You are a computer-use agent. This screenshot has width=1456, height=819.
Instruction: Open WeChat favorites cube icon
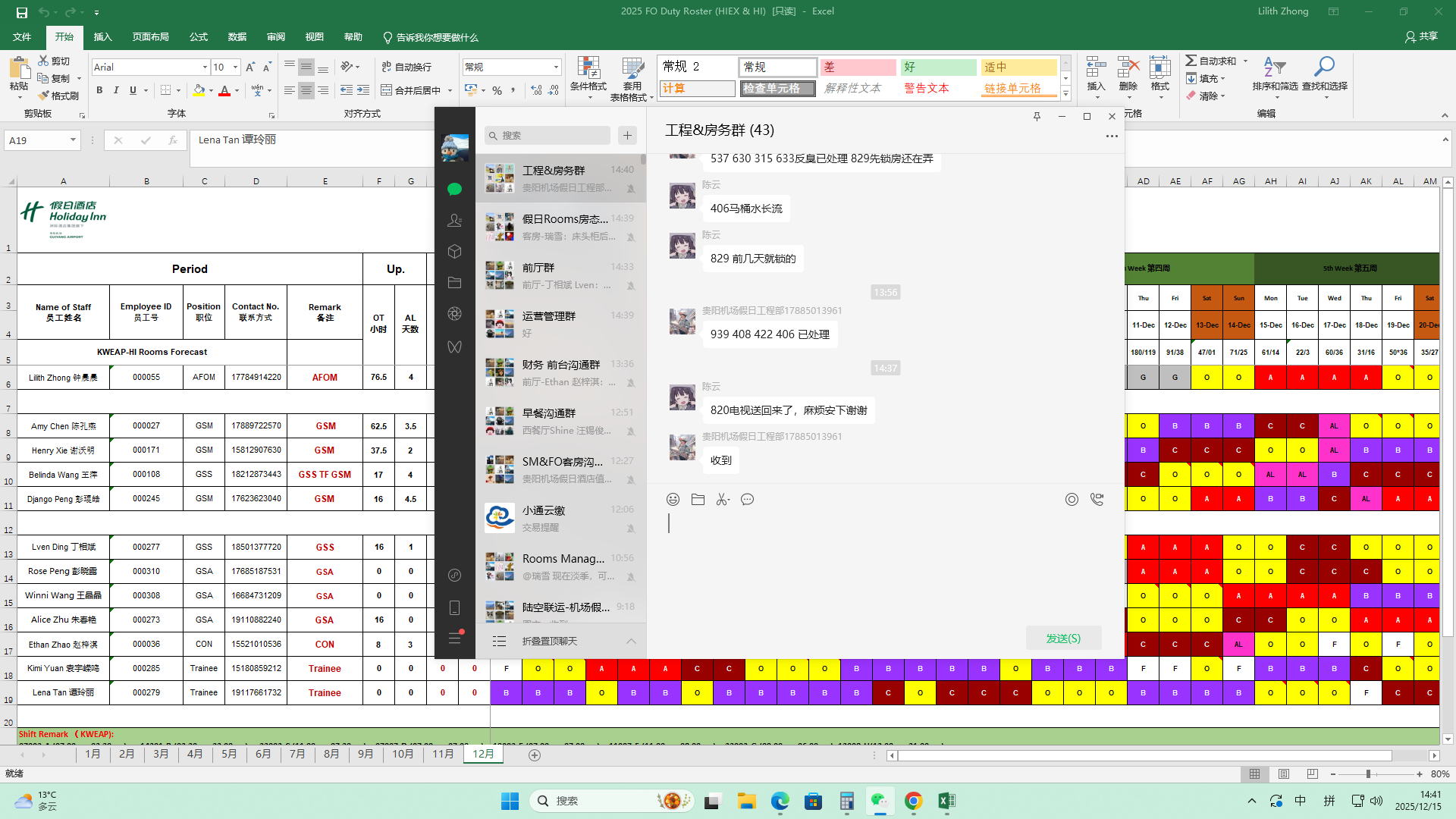(x=454, y=251)
